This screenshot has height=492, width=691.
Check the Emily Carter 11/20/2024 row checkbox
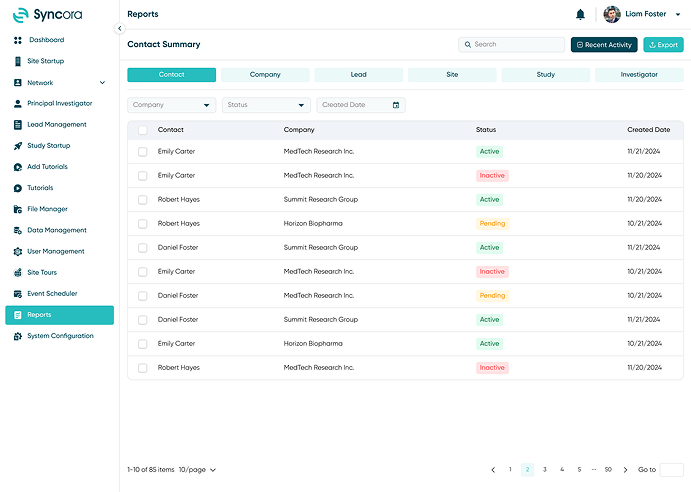(142, 176)
